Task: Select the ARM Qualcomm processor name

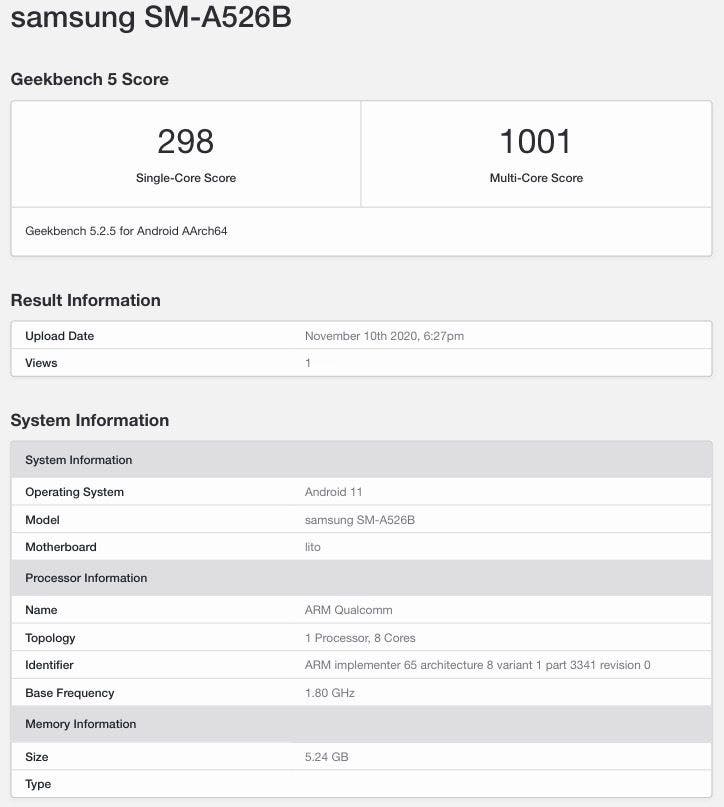Action: coord(348,610)
